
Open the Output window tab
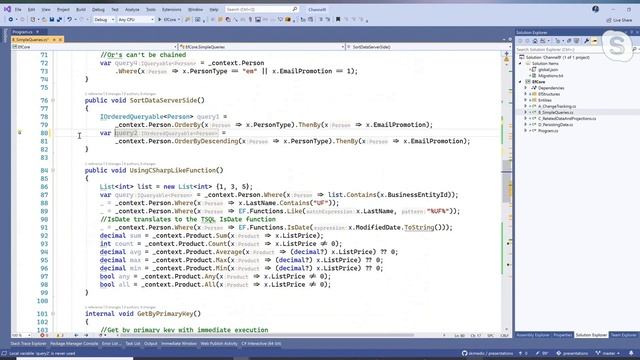tap(151, 344)
